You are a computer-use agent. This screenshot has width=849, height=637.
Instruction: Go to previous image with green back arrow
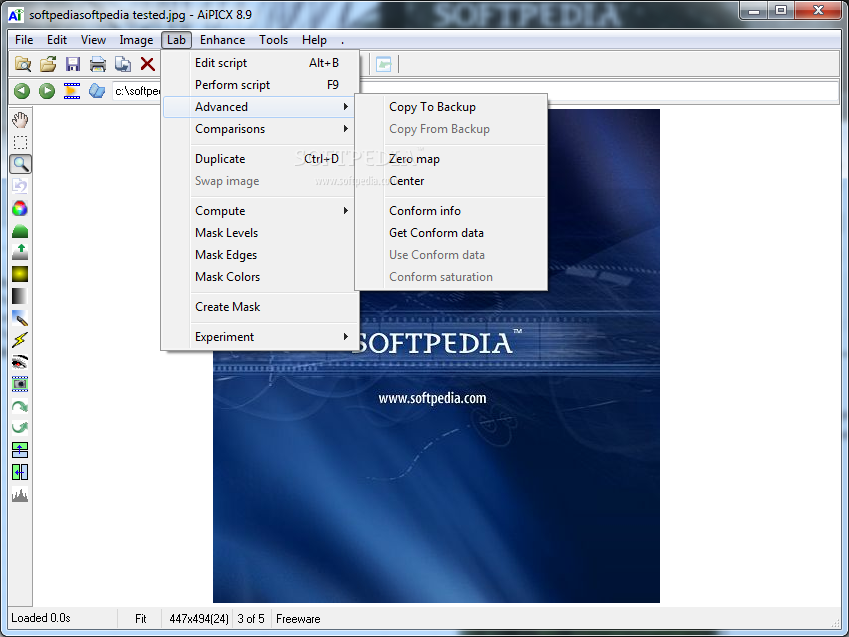point(22,90)
